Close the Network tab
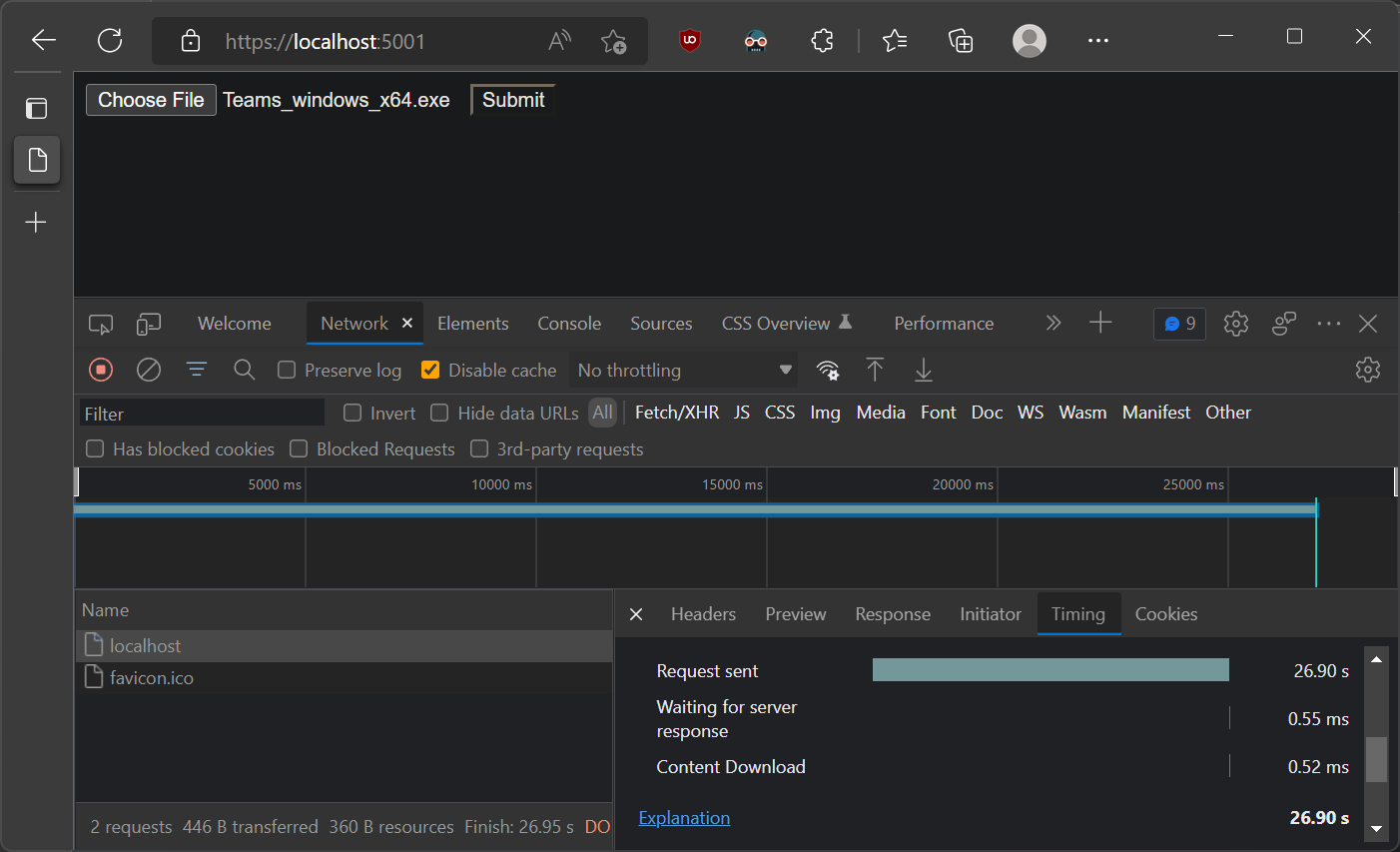This screenshot has height=852, width=1400. [406, 323]
